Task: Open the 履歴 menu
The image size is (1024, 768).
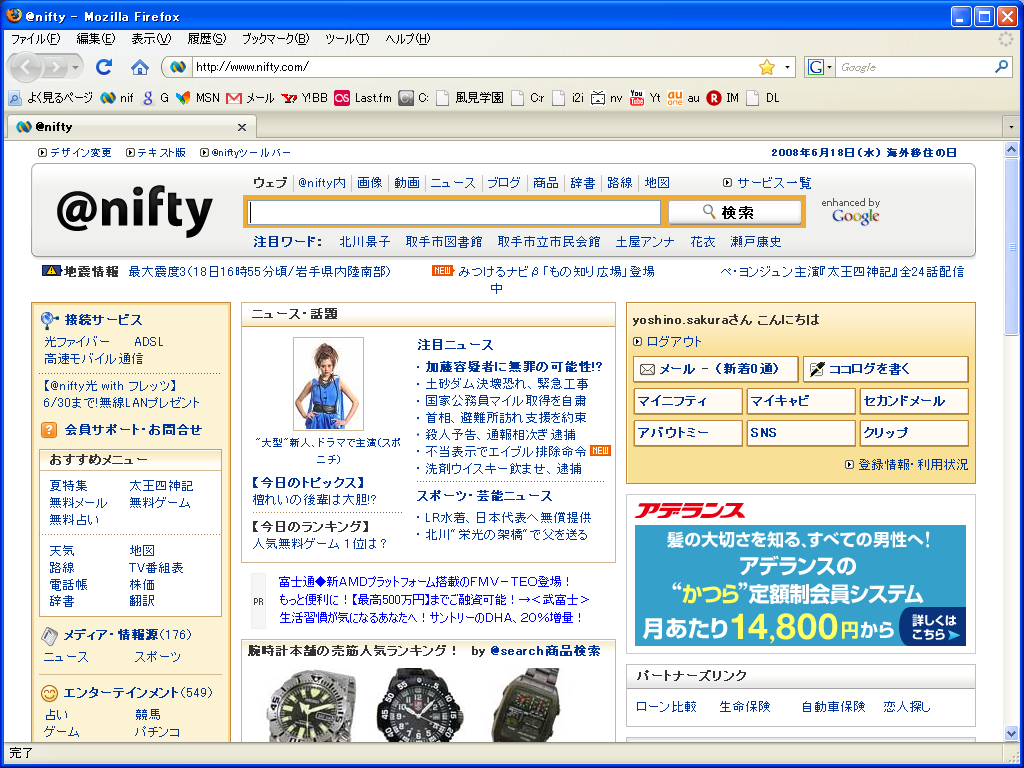Action: coord(206,39)
